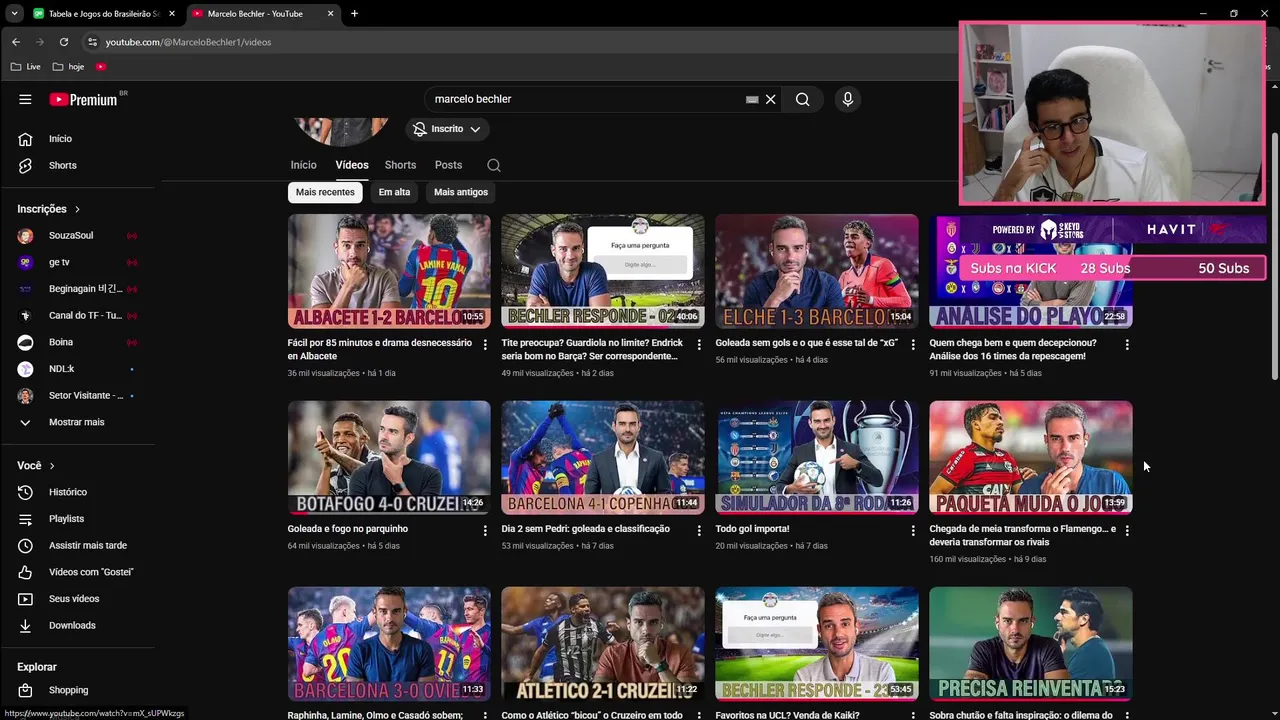The image size is (1280, 720).
Task: Clear the search box with the X icon
Action: [x=771, y=99]
